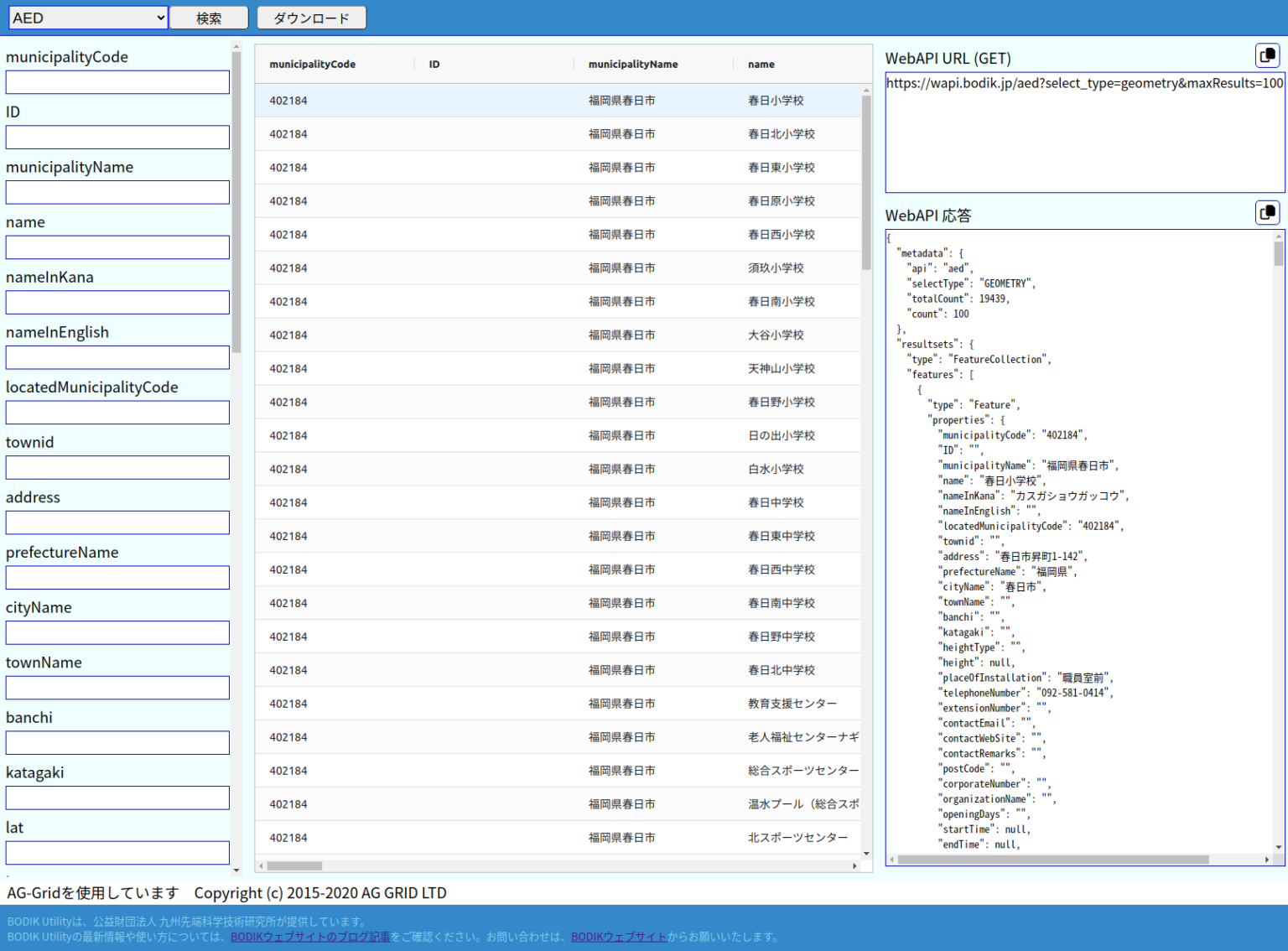Click the grid horizontal scrollbar right arrow
This screenshot has height=951, width=1288.
(x=854, y=866)
